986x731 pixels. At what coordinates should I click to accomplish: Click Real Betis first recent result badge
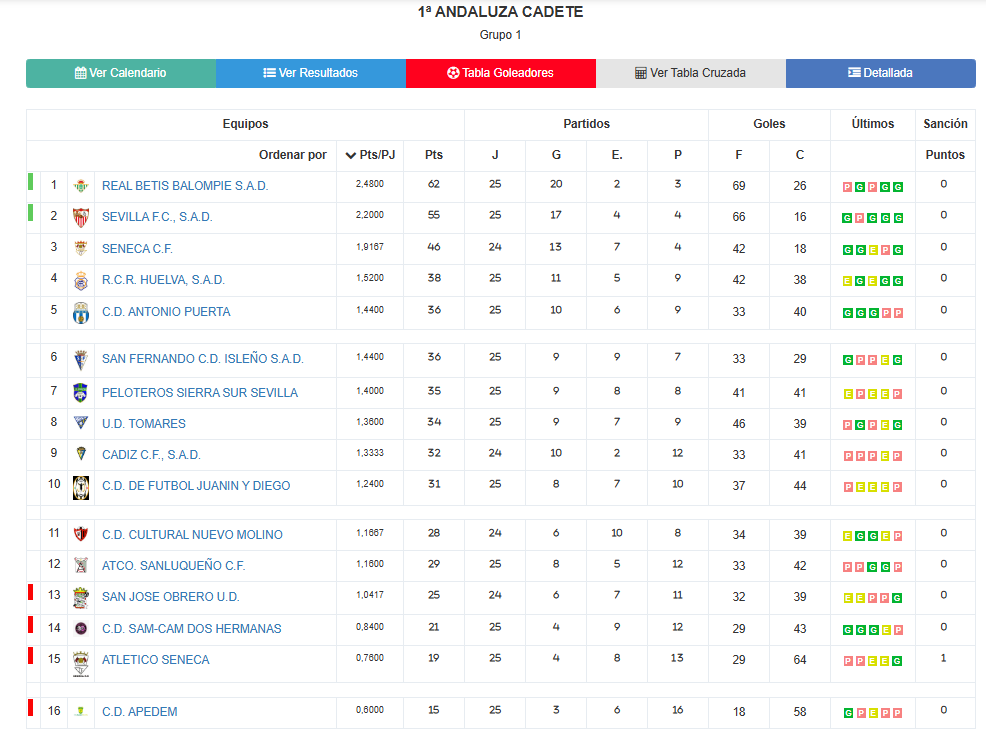pos(848,187)
